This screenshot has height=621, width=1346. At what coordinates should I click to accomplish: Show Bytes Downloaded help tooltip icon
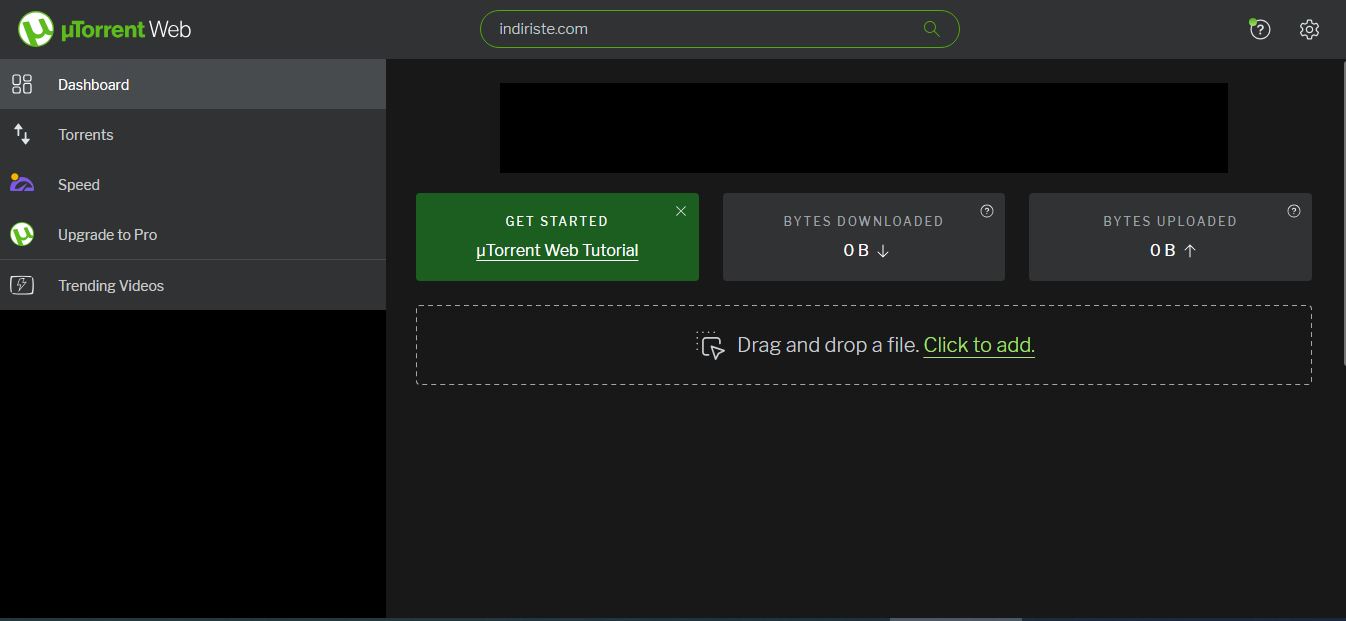(x=987, y=211)
